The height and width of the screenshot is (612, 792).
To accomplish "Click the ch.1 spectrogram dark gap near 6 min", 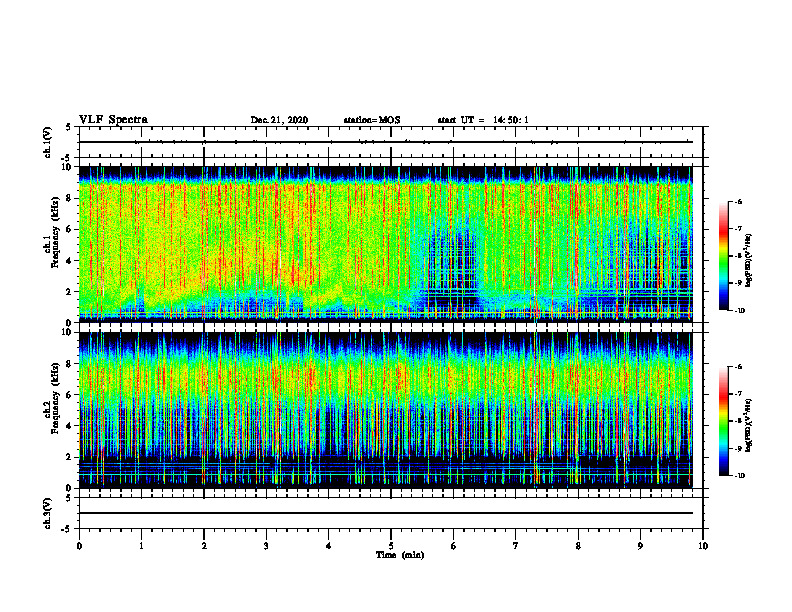I will (x=452, y=268).
